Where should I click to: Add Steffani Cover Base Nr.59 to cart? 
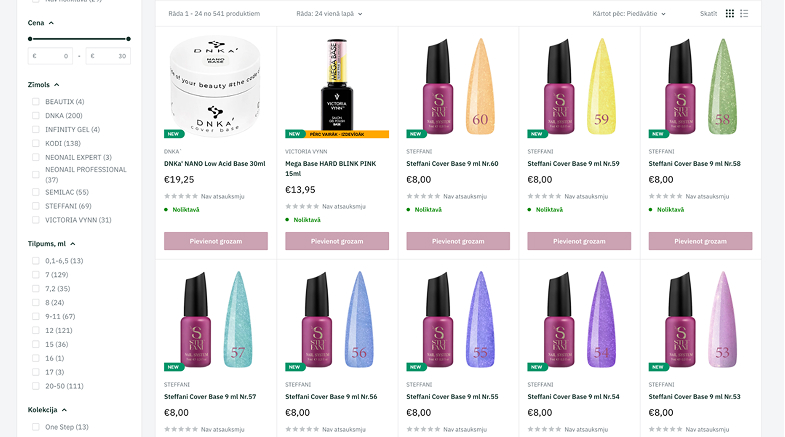coord(580,241)
